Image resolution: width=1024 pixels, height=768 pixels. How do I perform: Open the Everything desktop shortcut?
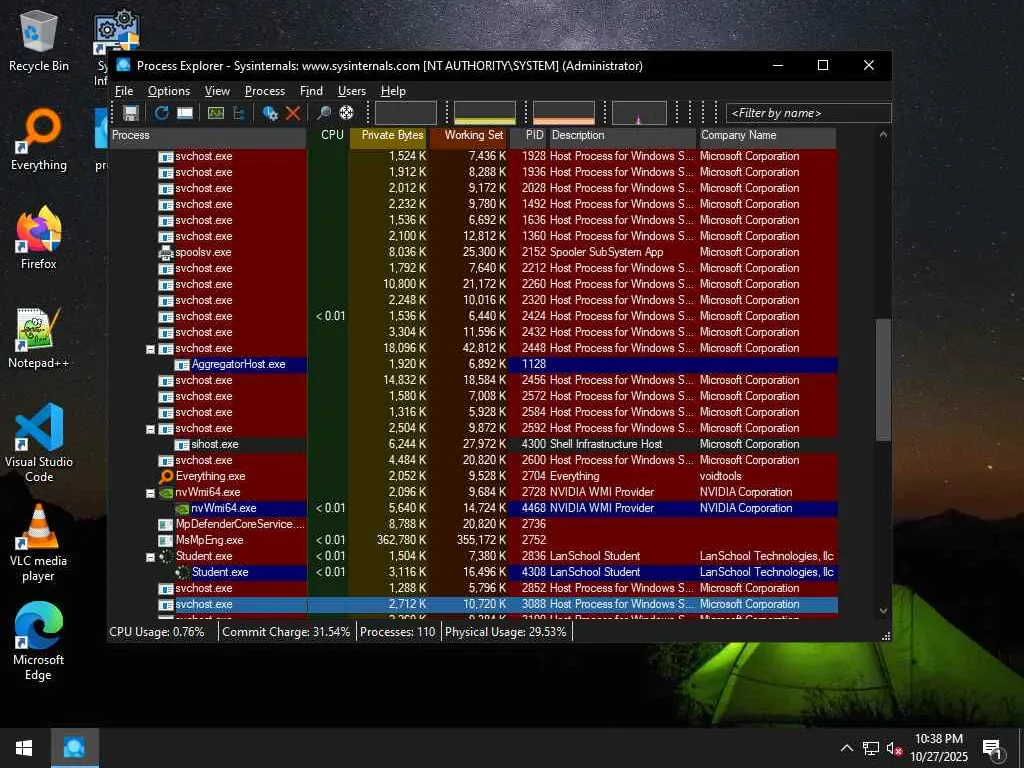[39, 140]
